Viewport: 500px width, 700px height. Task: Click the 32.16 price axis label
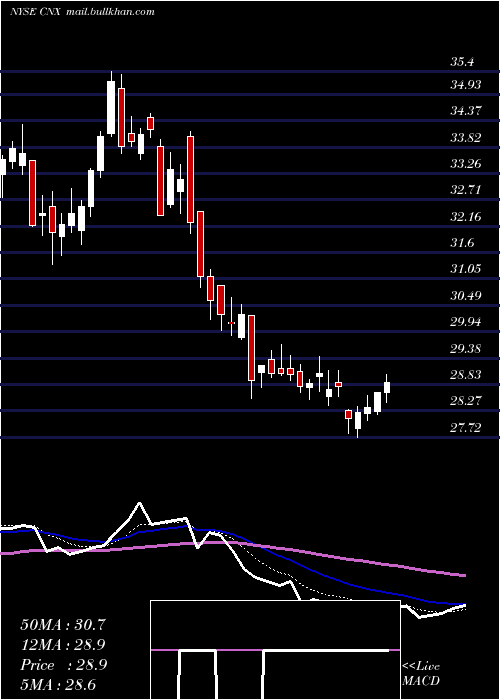click(x=466, y=217)
